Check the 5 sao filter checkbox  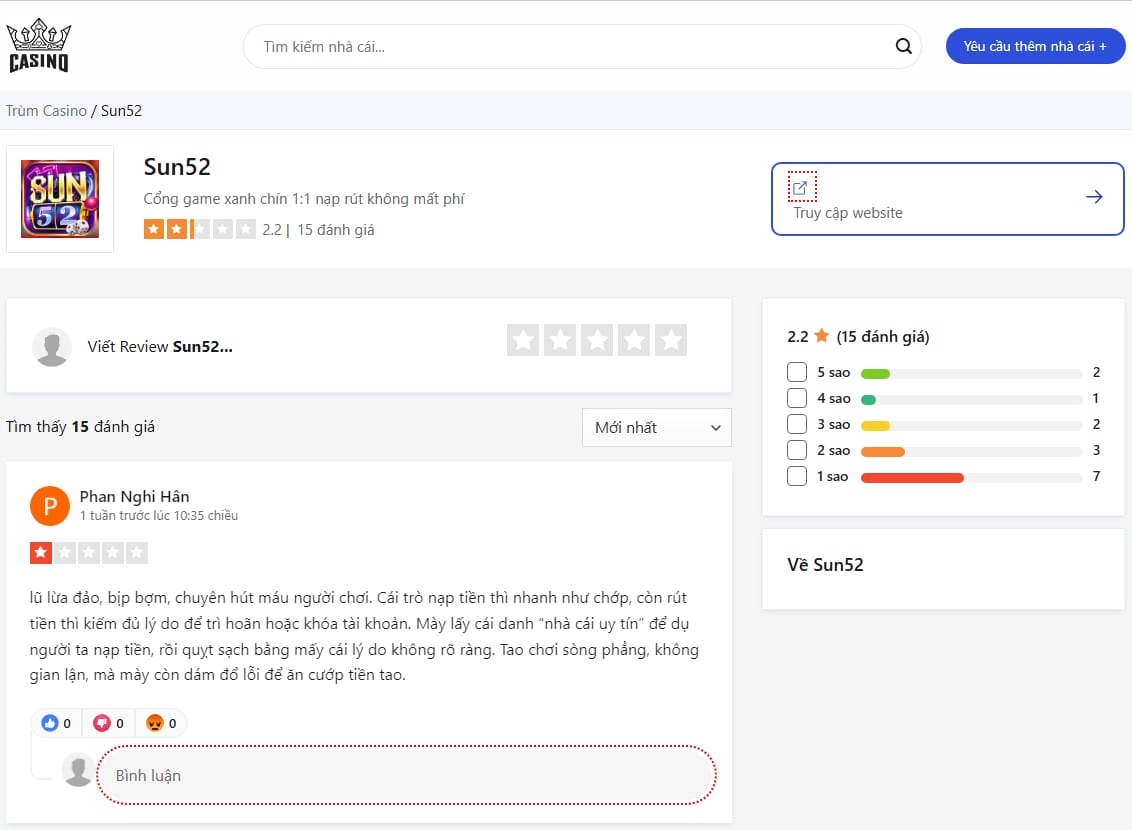pos(797,372)
